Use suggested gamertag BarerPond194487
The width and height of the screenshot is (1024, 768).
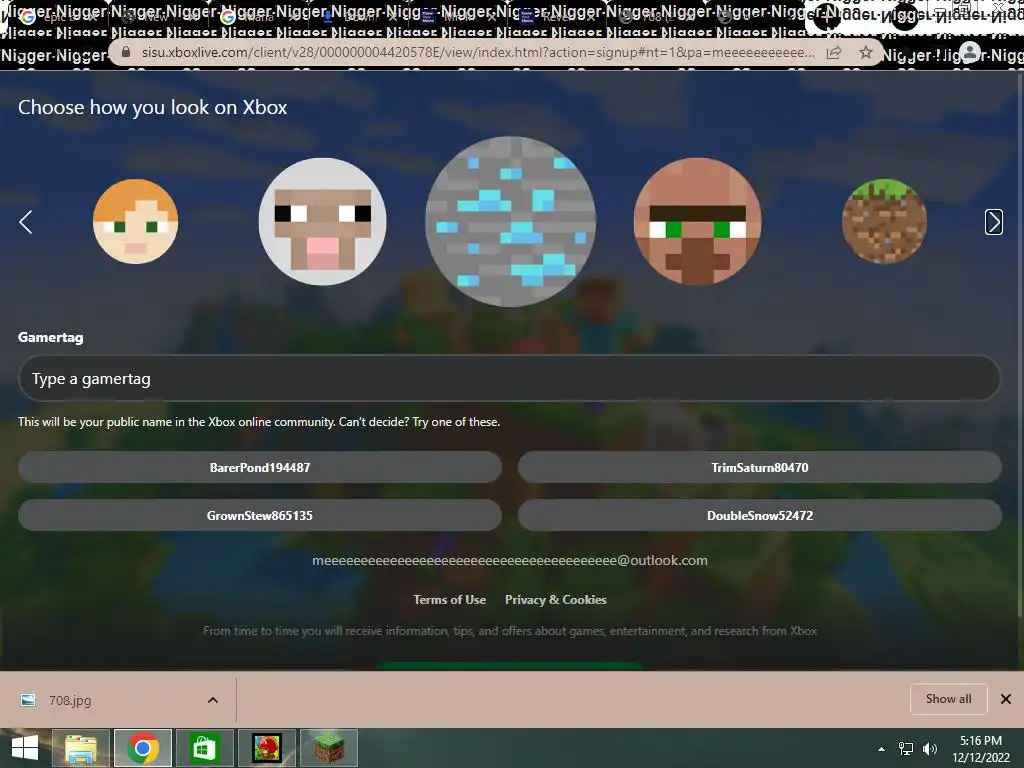click(x=260, y=468)
